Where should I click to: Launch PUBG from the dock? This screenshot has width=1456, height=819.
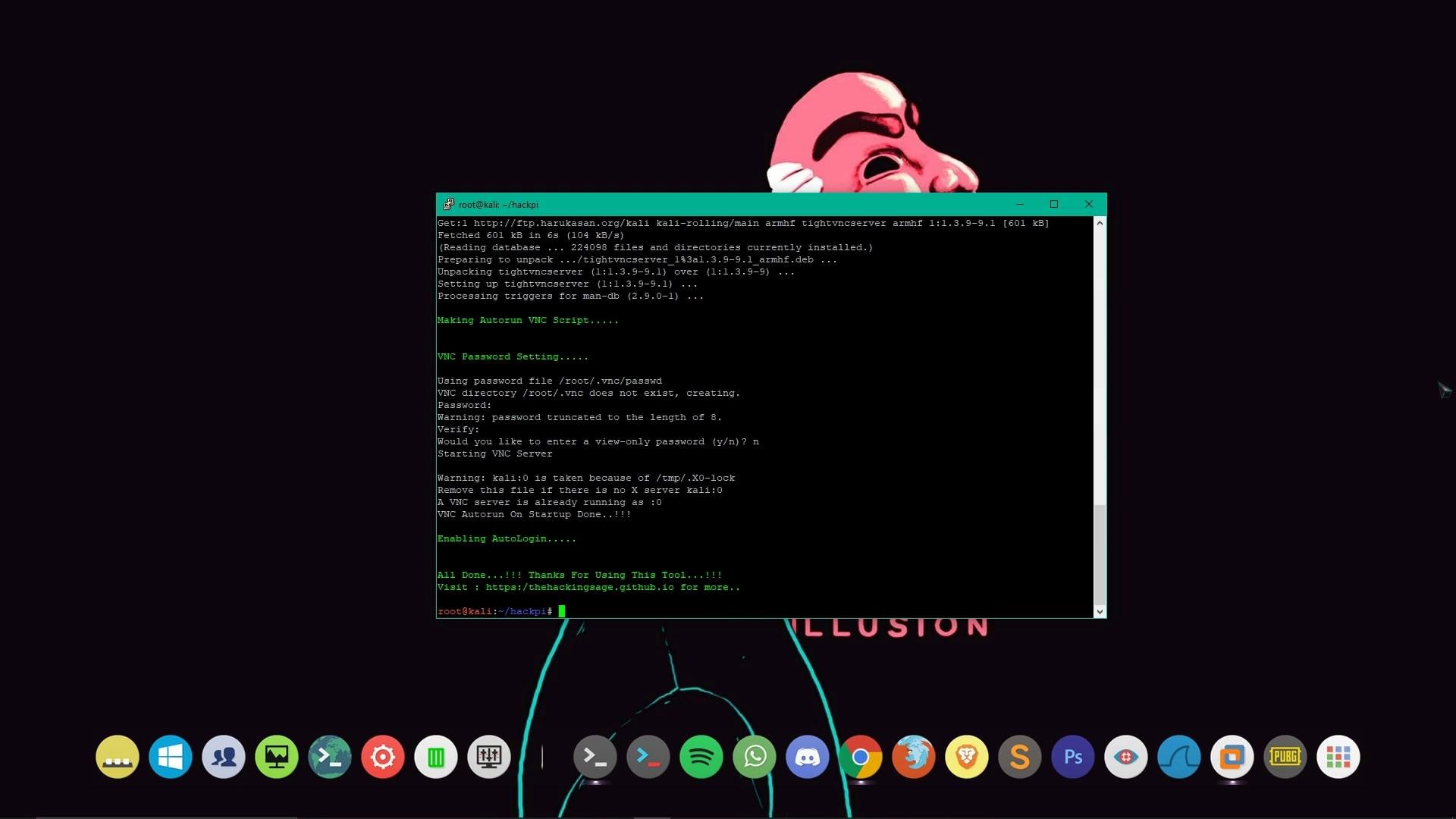click(x=1285, y=757)
